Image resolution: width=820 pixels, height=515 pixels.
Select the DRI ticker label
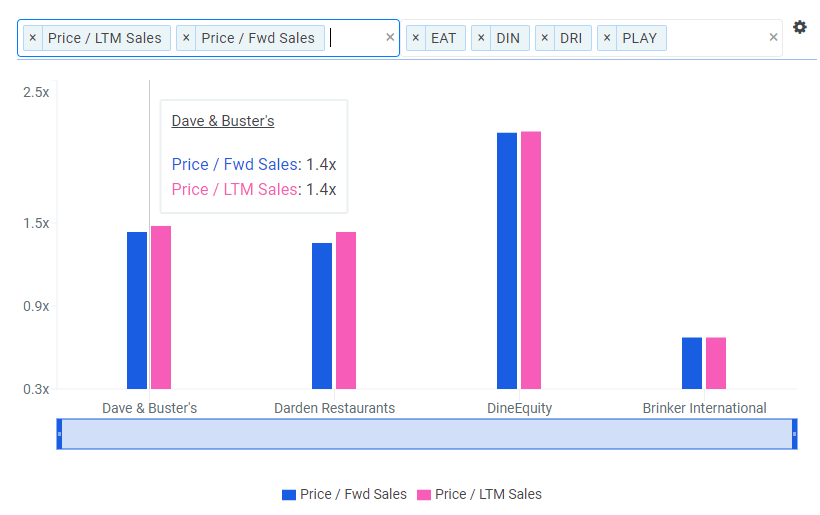tap(571, 38)
